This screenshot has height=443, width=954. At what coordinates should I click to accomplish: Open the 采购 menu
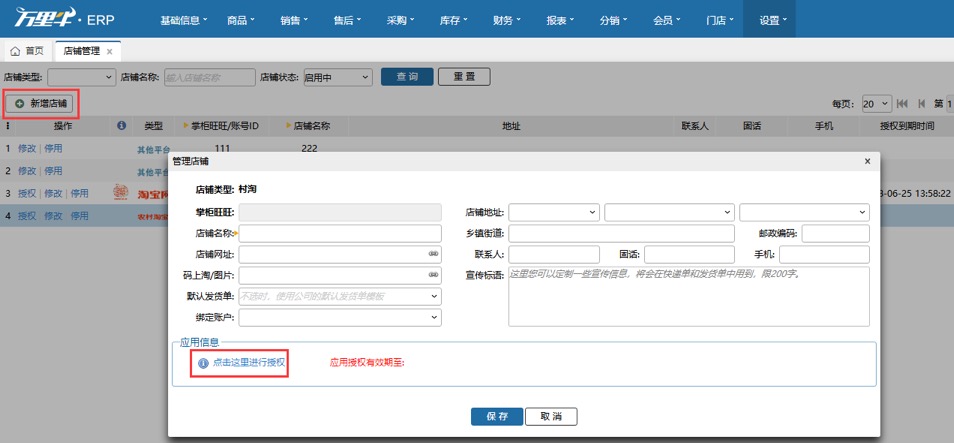point(400,19)
